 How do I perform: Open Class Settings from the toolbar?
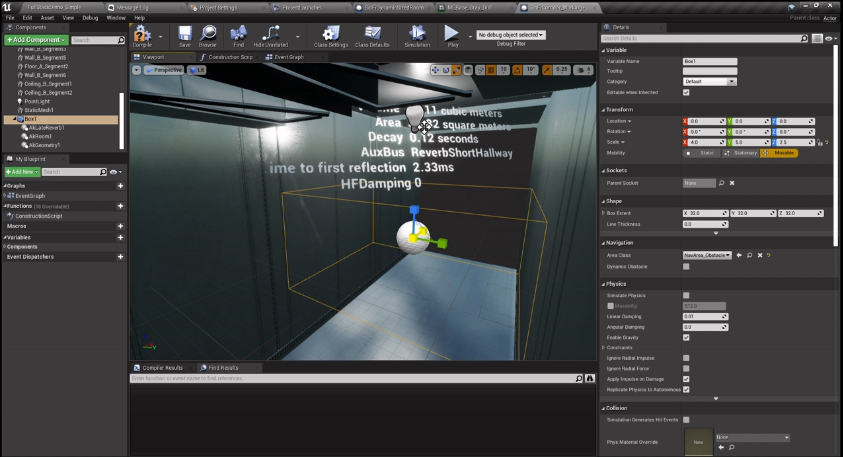(x=331, y=35)
